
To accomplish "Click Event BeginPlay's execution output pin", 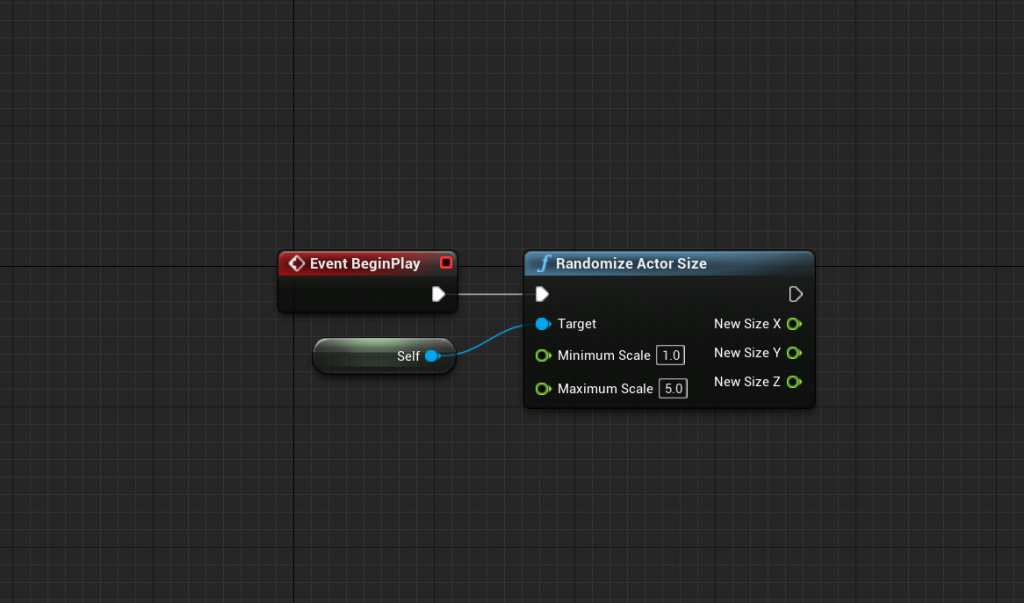I will coord(438,294).
